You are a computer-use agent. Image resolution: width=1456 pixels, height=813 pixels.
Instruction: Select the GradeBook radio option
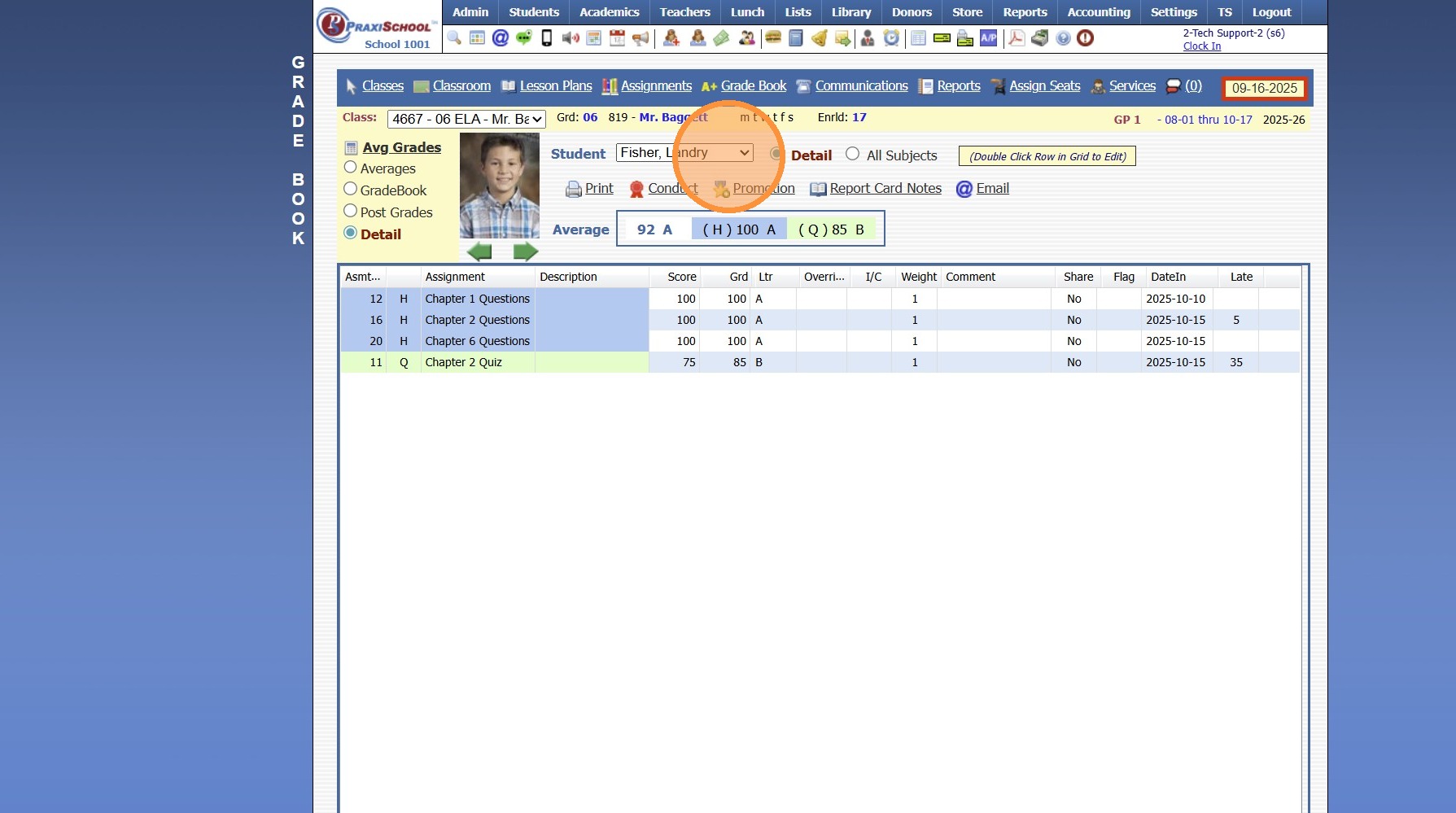(x=351, y=190)
